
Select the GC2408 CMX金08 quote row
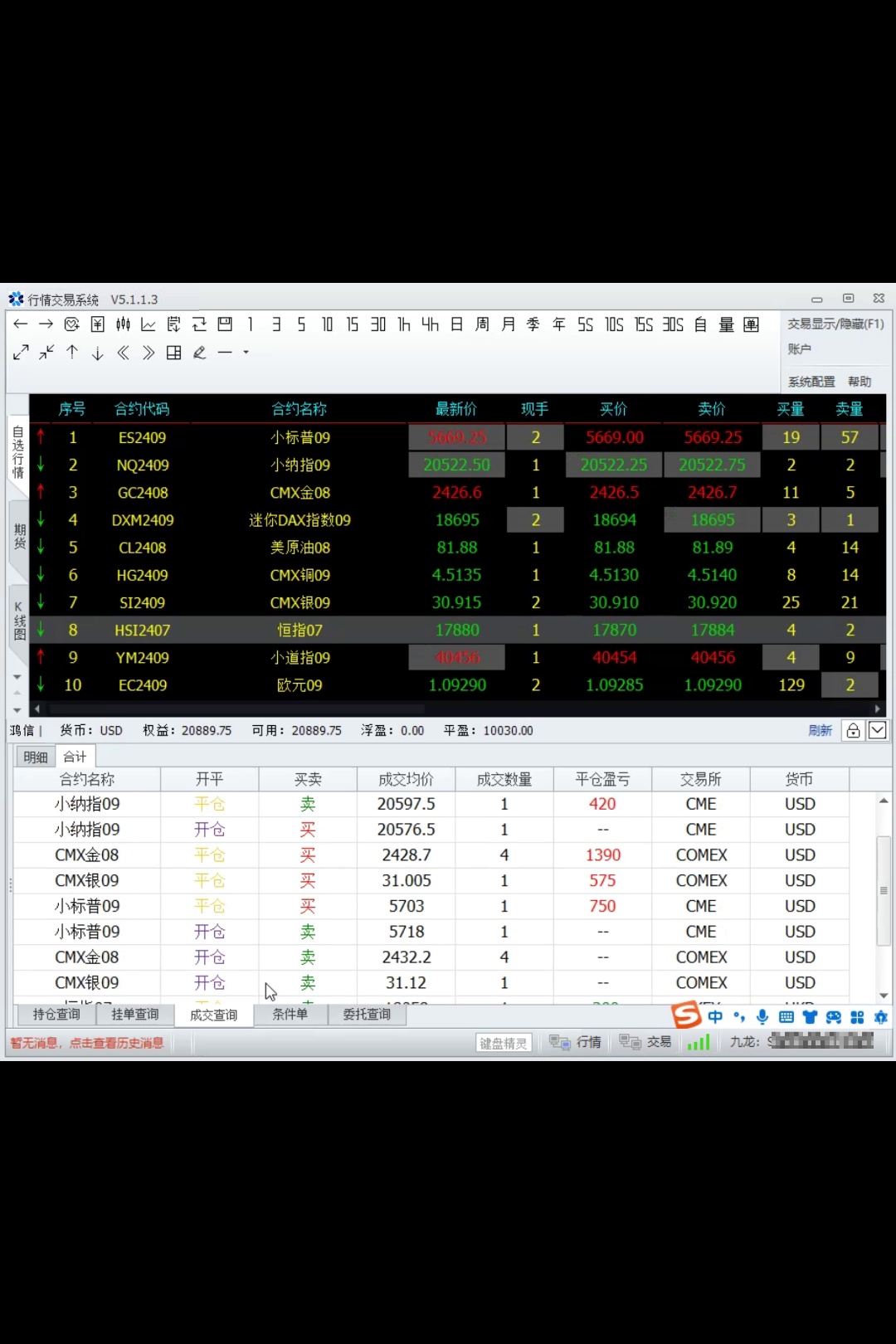coord(457,493)
